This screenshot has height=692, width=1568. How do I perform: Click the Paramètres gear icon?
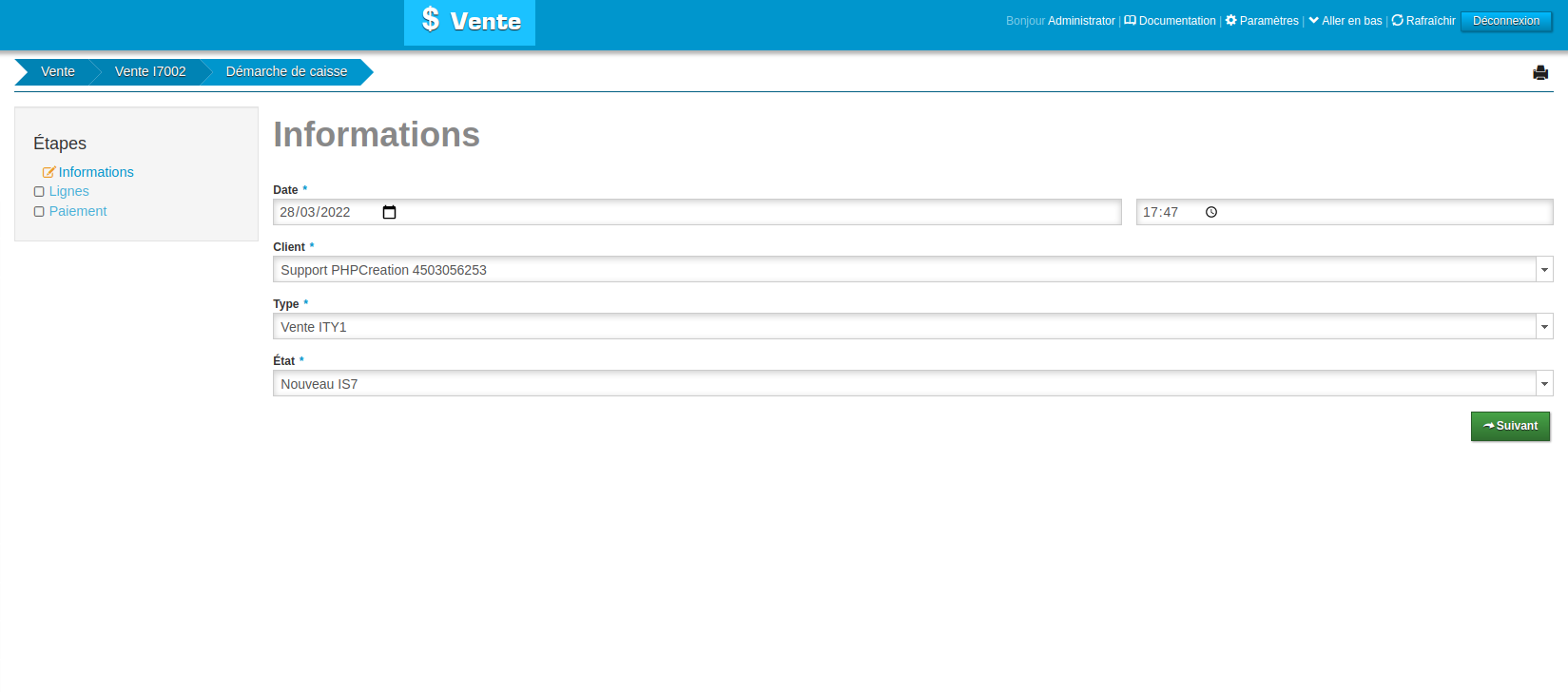coord(1230,20)
